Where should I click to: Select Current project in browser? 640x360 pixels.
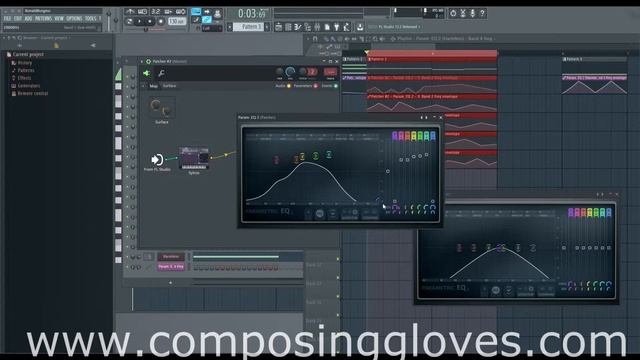[27, 54]
